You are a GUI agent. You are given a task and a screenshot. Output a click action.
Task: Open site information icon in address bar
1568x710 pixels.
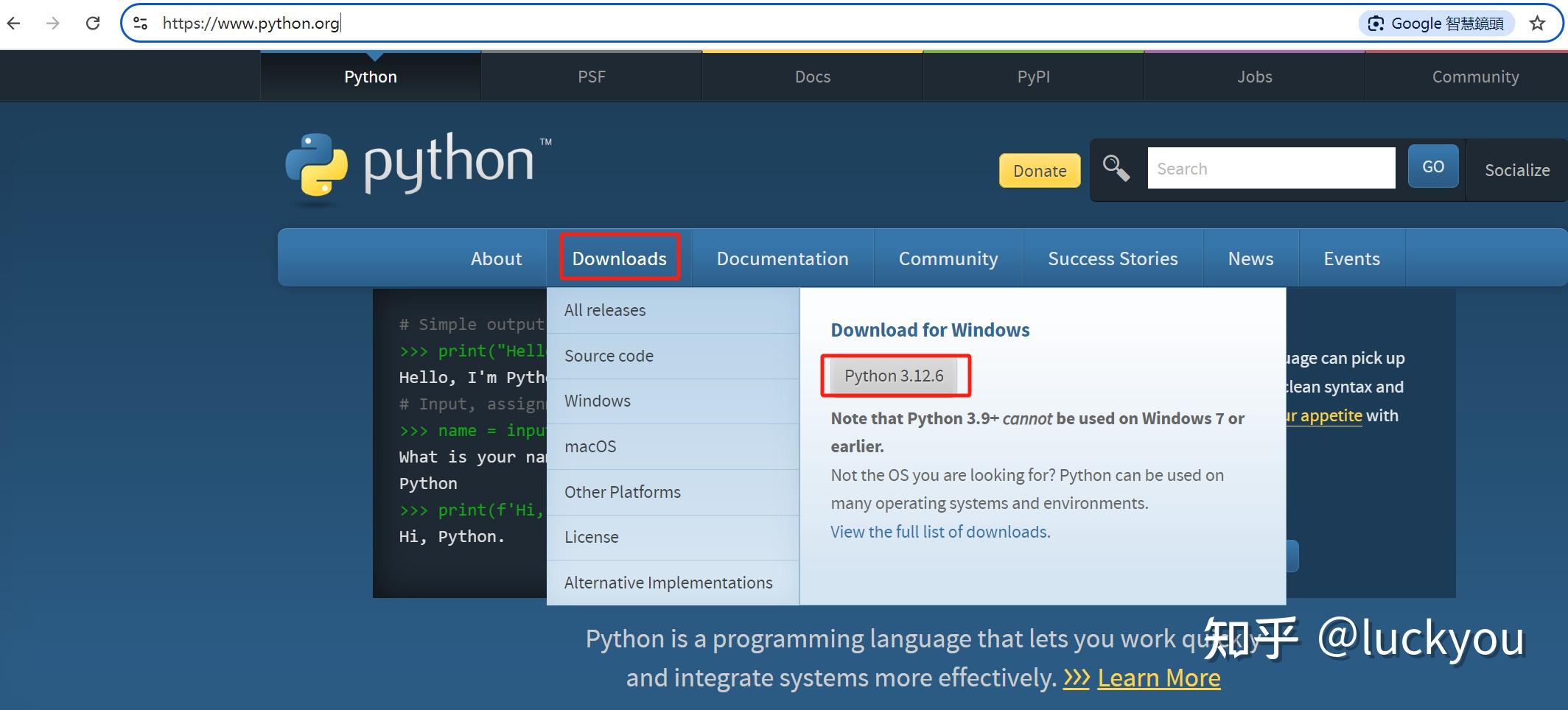tap(141, 24)
